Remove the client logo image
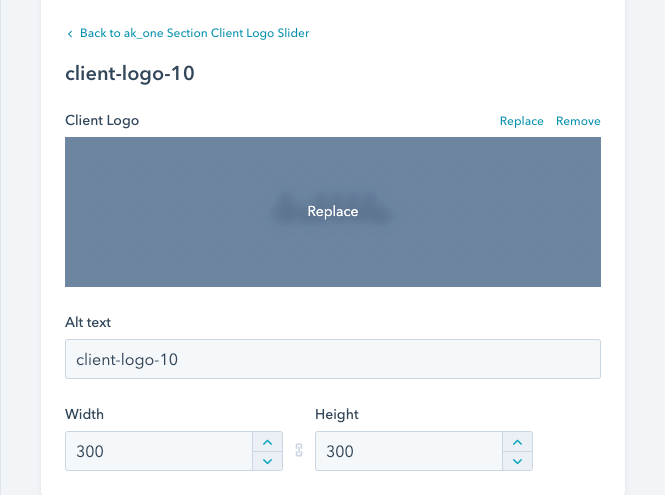 click(x=578, y=121)
